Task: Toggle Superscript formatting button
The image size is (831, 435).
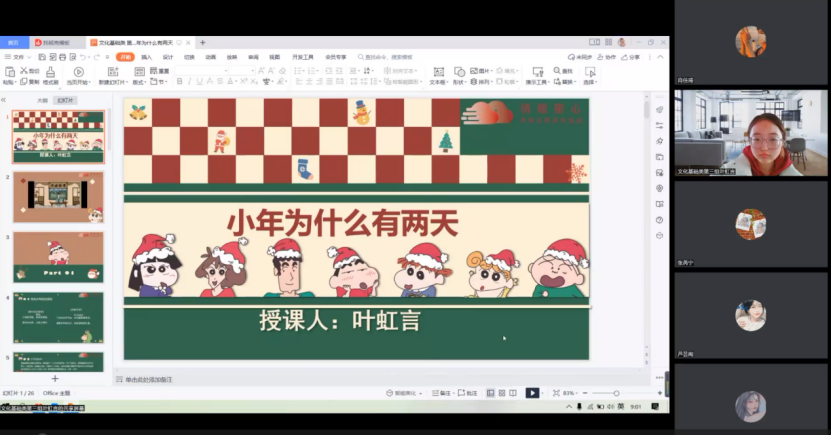Action: click(243, 82)
